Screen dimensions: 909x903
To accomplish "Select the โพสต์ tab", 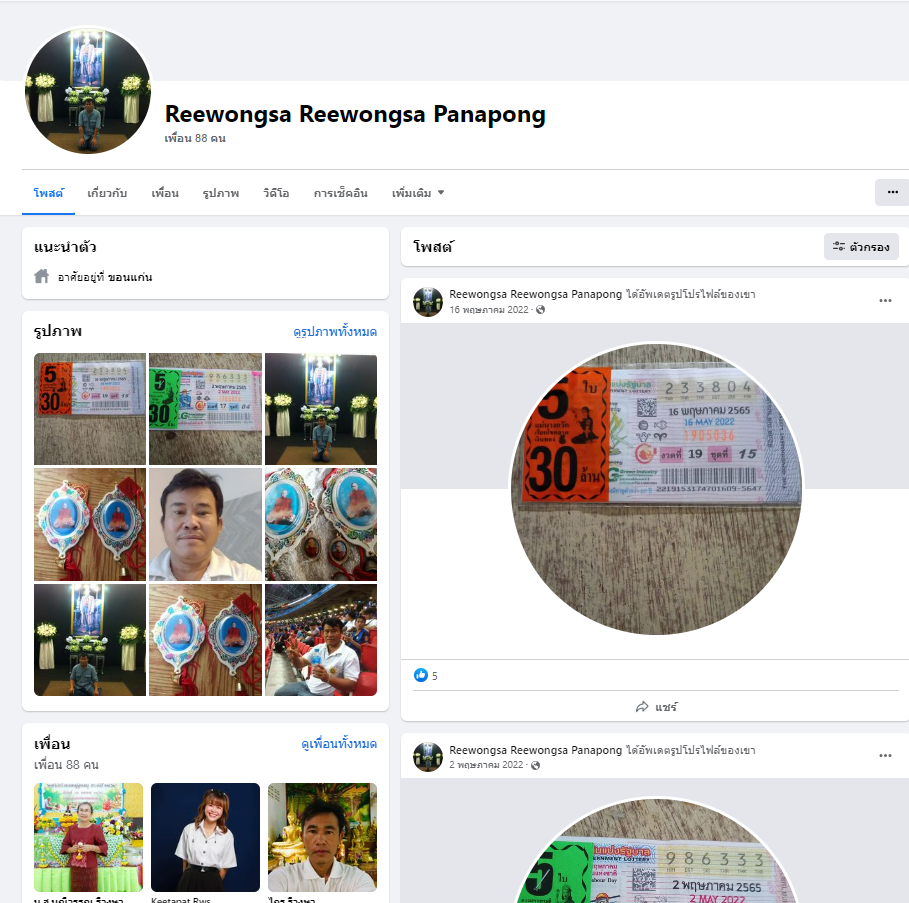I will pyautogui.click(x=49, y=193).
